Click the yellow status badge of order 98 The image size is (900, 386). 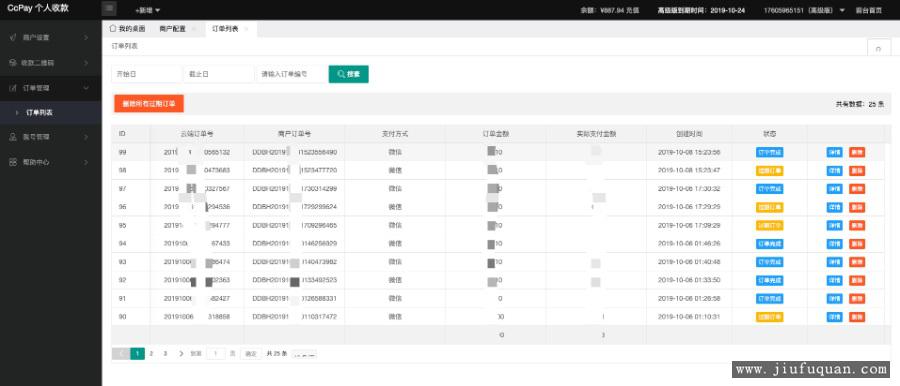pyautogui.click(x=769, y=171)
